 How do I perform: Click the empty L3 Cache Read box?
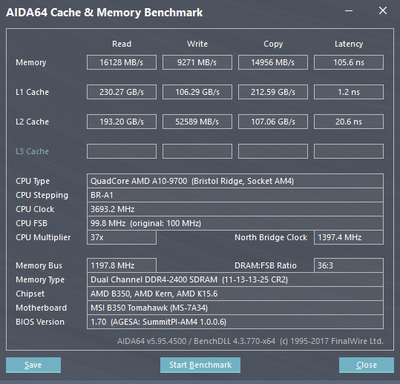click(x=122, y=151)
